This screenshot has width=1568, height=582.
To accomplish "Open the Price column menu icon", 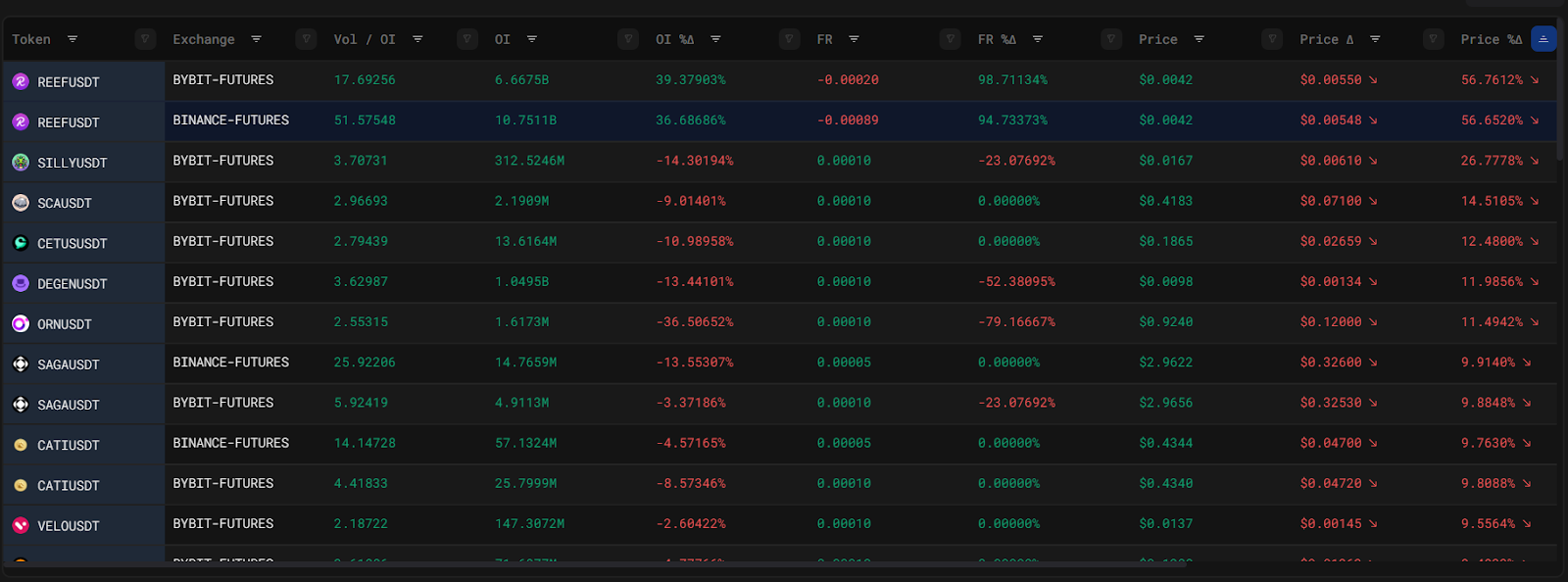I will [x=1200, y=39].
